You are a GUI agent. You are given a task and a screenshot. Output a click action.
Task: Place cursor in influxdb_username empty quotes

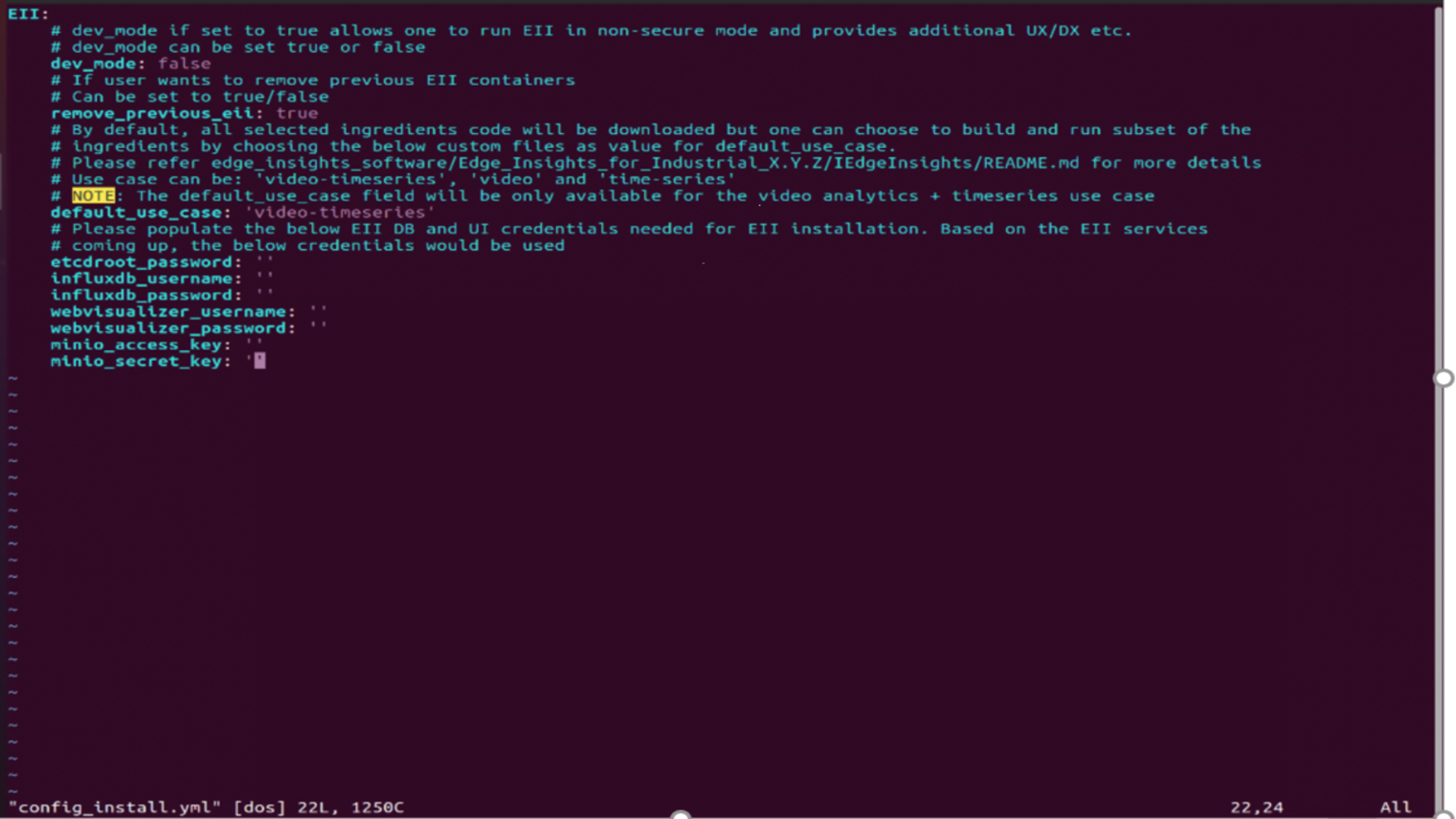[264, 278]
